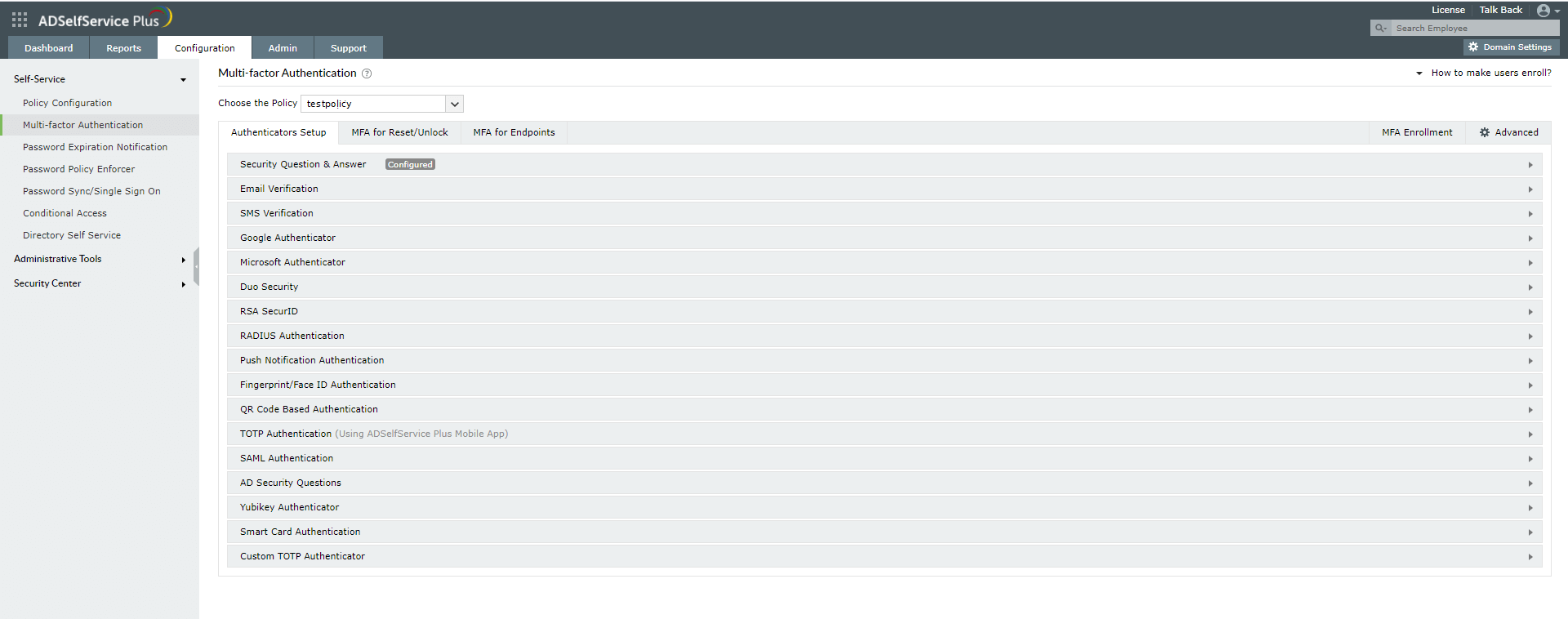Open How to make users enroll link
Image resolution: width=1568 pixels, height=619 pixels.
(x=1491, y=73)
